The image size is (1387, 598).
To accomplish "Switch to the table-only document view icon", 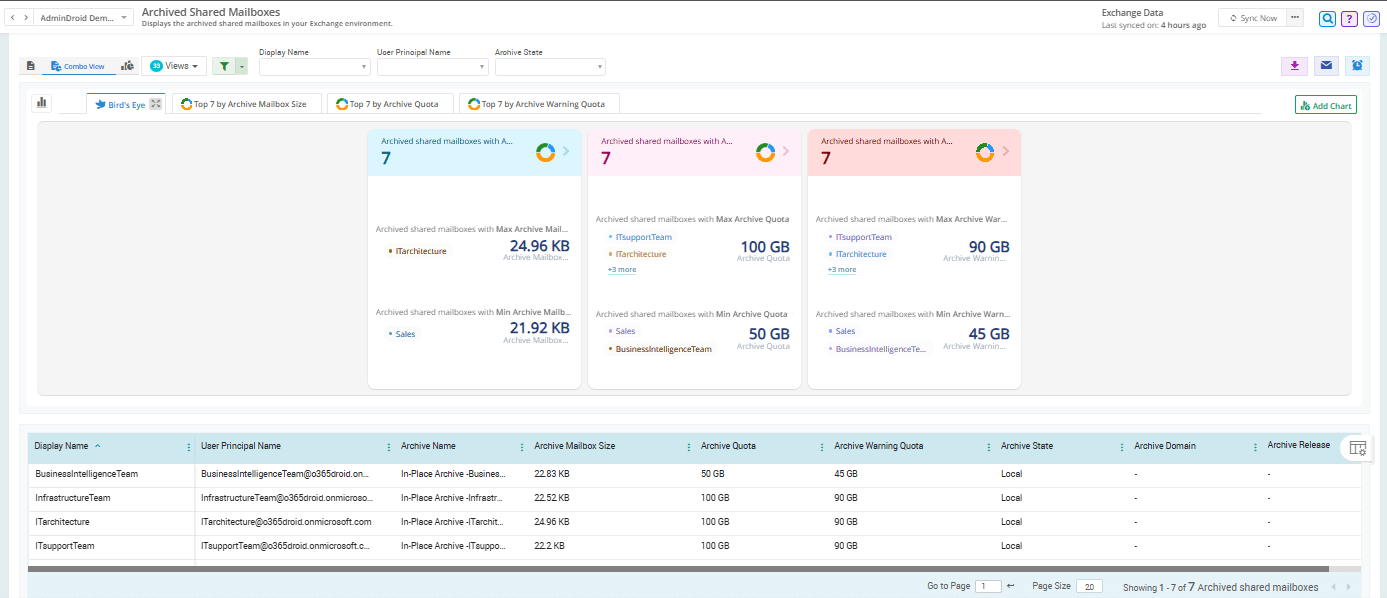I will (x=31, y=66).
